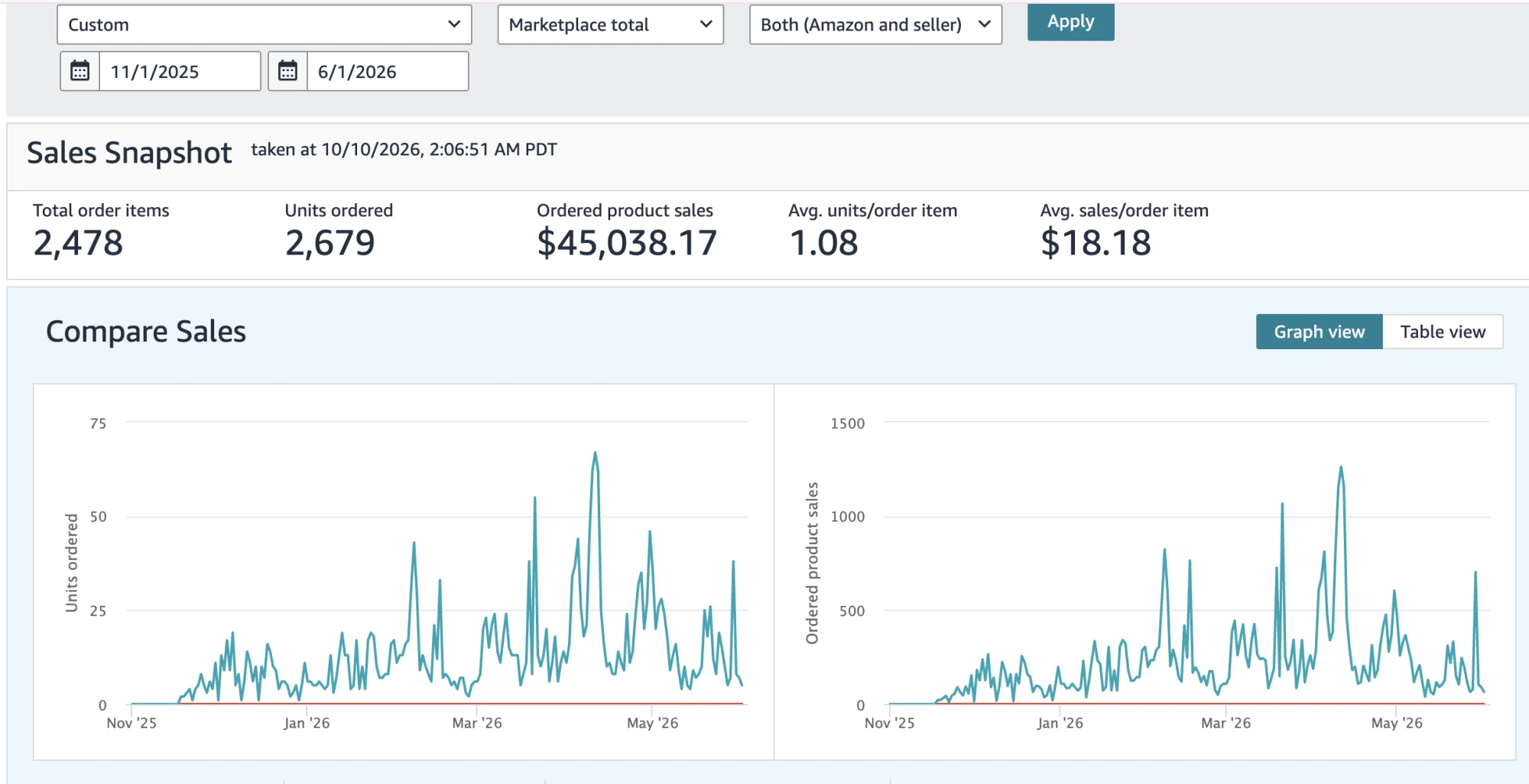
Task: Click the Nov '25 label on sales chart
Action: tap(889, 723)
